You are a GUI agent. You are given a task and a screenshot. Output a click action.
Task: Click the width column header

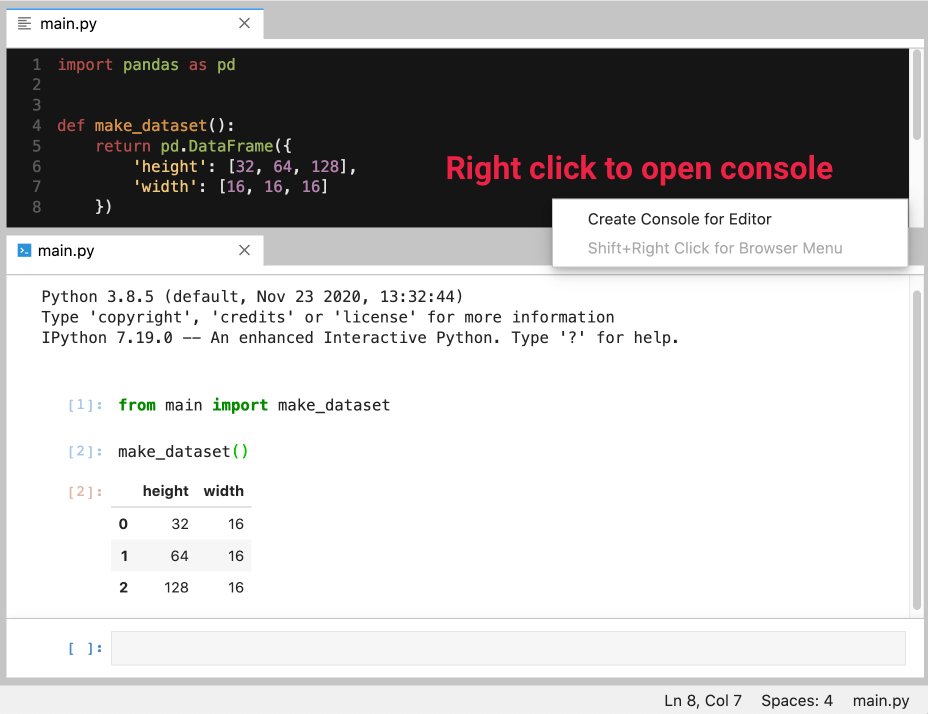223,491
